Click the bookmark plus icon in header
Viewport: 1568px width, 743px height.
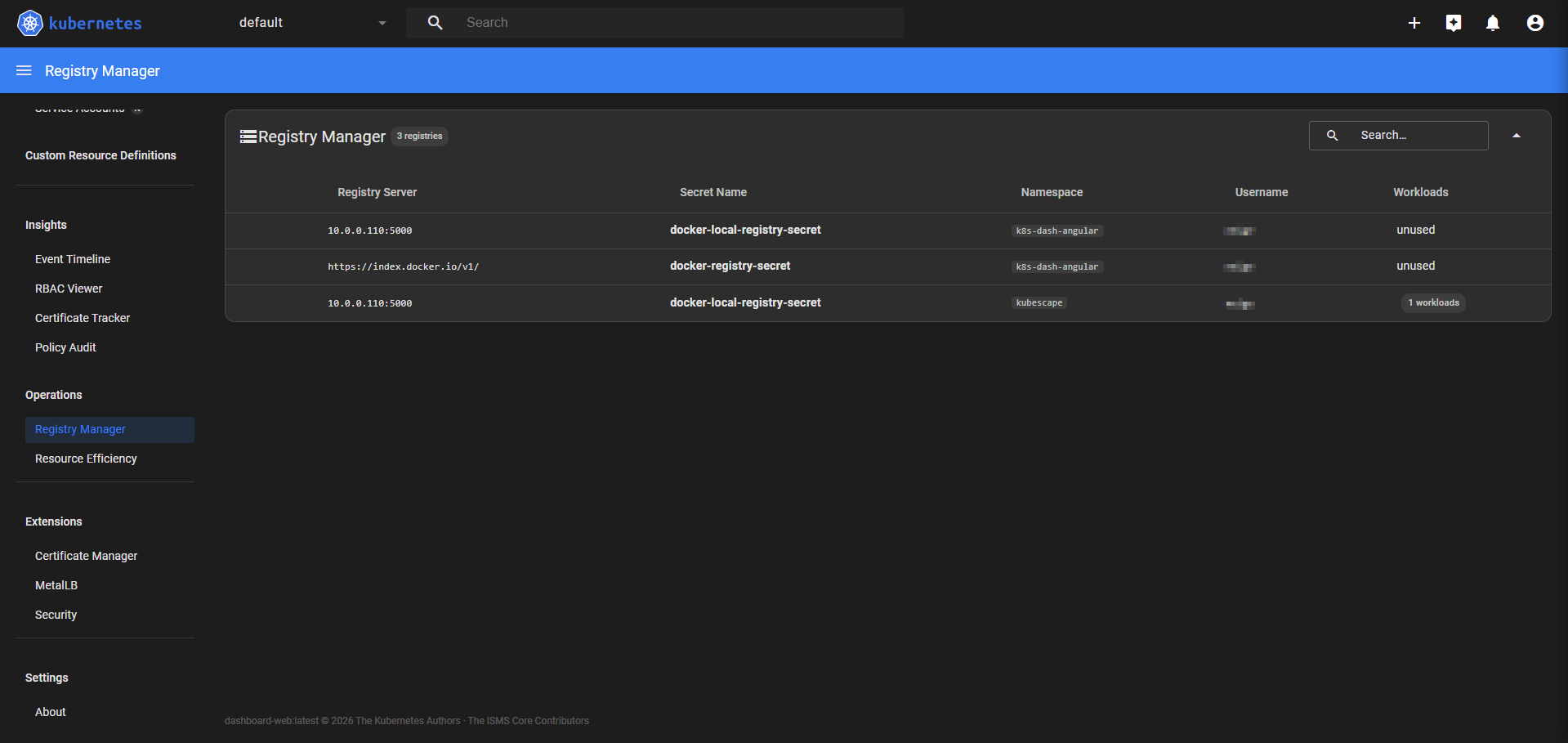[x=1454, y=23]
